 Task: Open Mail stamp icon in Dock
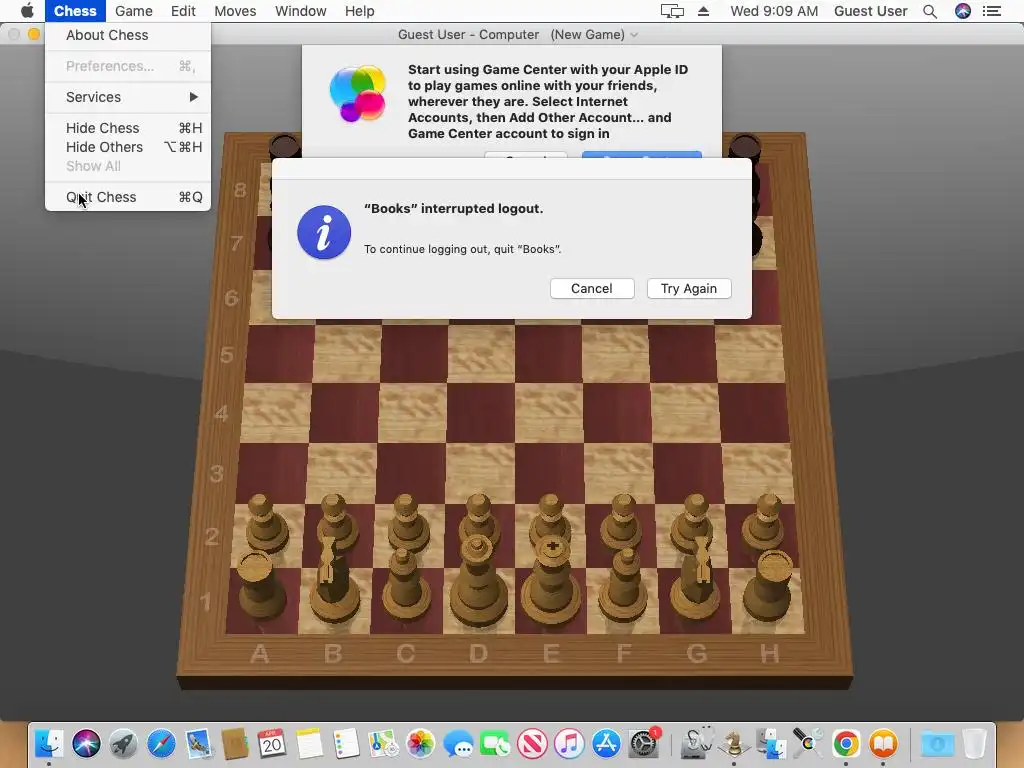click(198, 743)
